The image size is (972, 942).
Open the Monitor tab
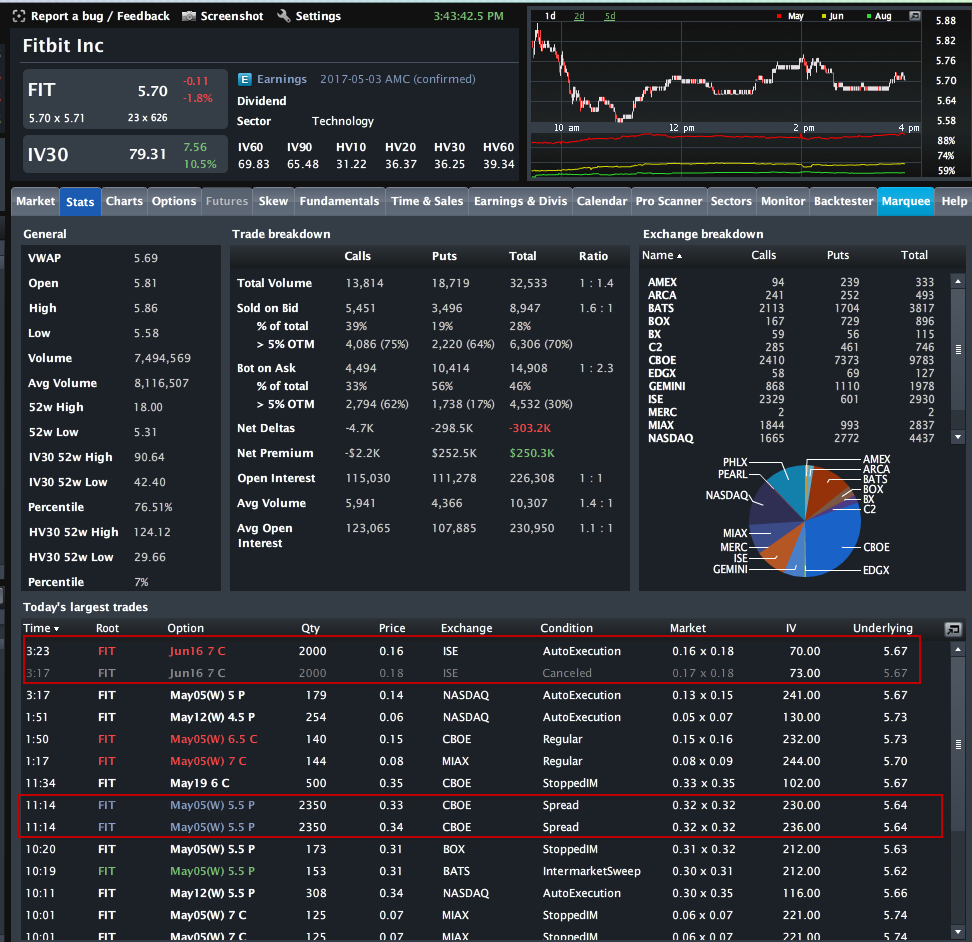pos(783,201)
